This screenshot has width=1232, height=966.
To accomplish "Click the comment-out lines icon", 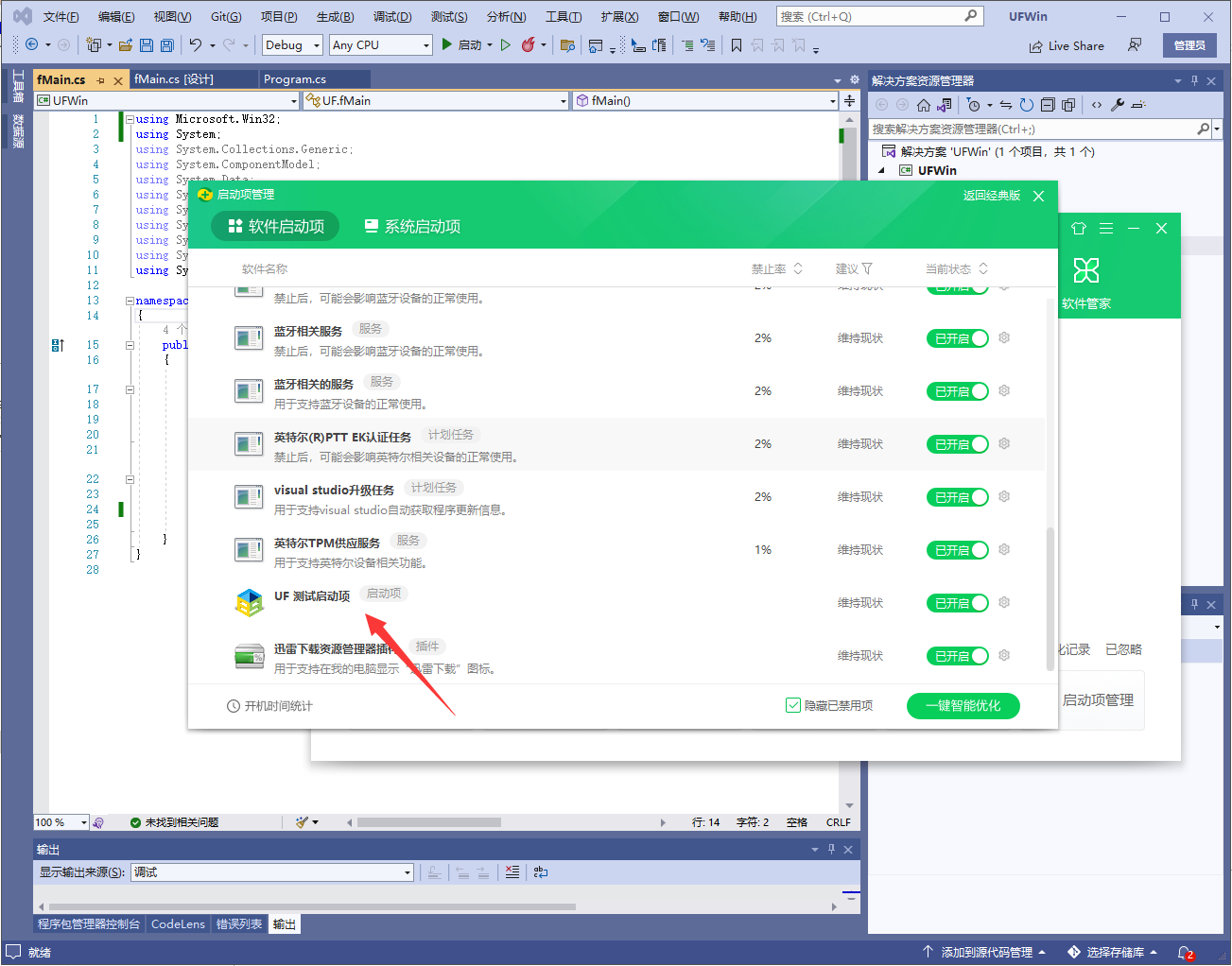I will point(687,44).
